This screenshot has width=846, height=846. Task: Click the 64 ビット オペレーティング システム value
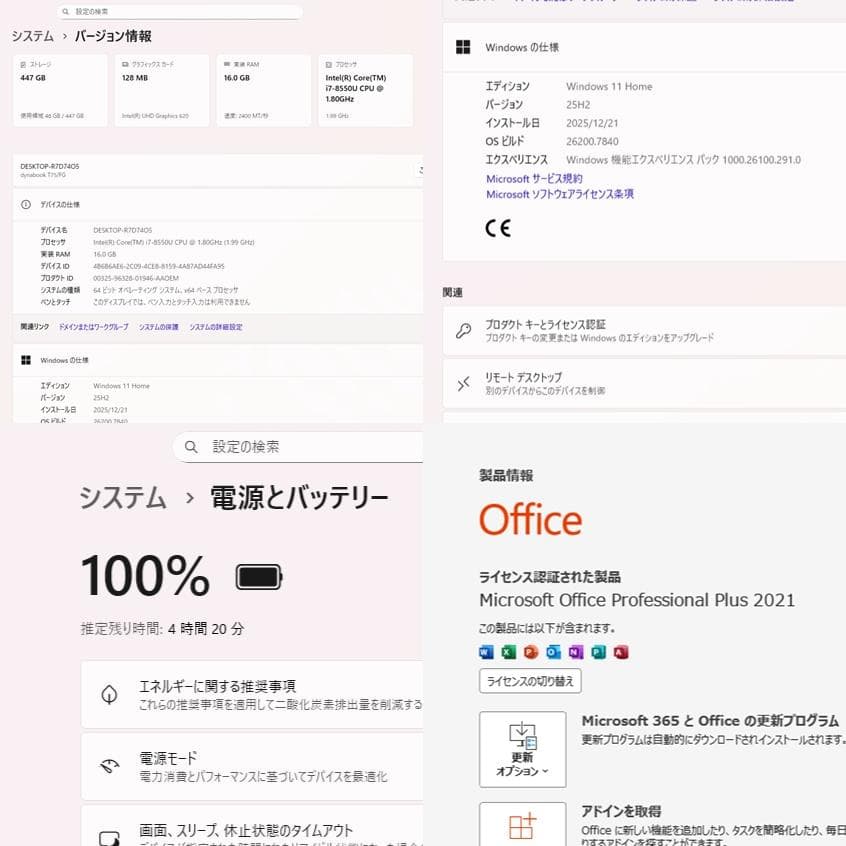(x=166, y=290)
